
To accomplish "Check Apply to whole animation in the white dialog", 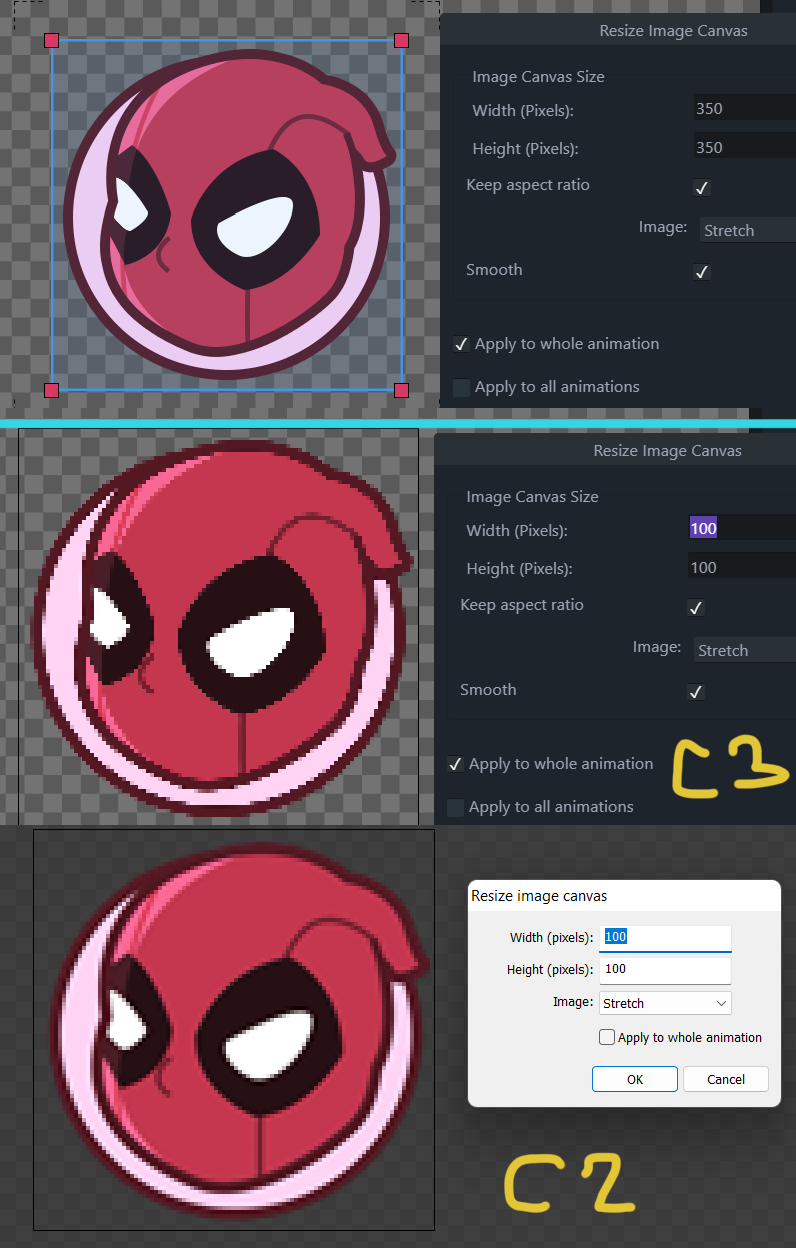I will pos(606,1037).
